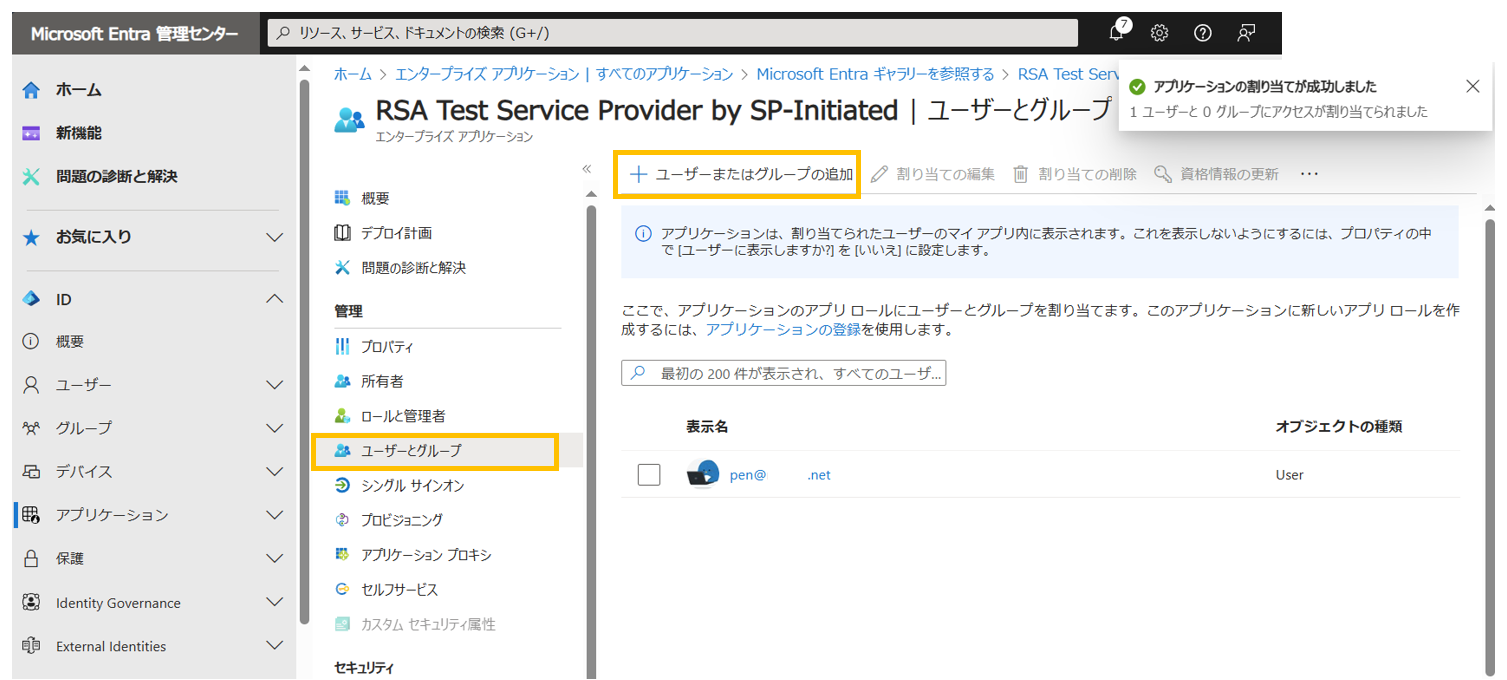
Task: Click 資格情報の更新 toolbar button
Action: (x=1217, y=174)
